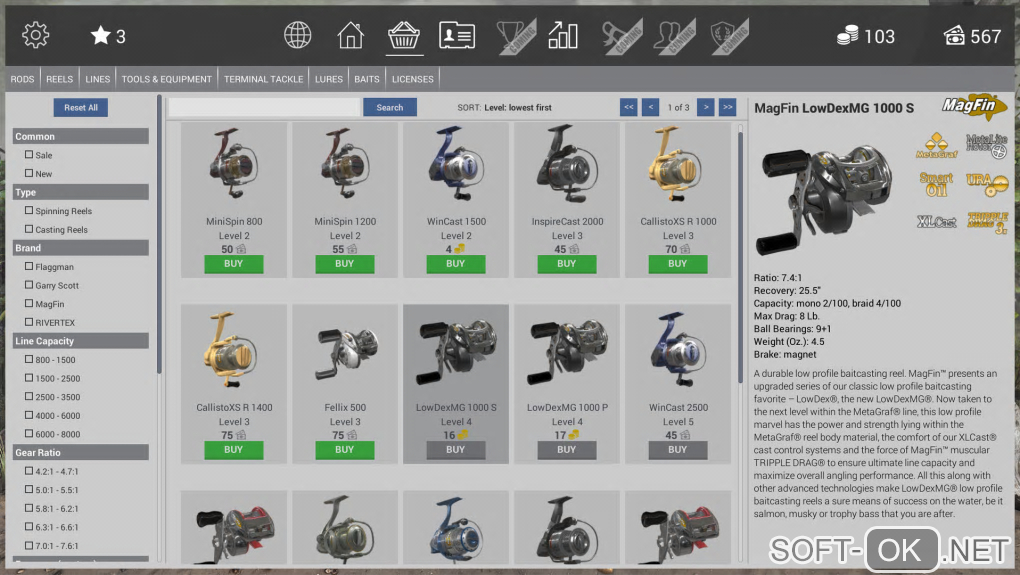Jump to first page with << button

(x=628, y=107)
